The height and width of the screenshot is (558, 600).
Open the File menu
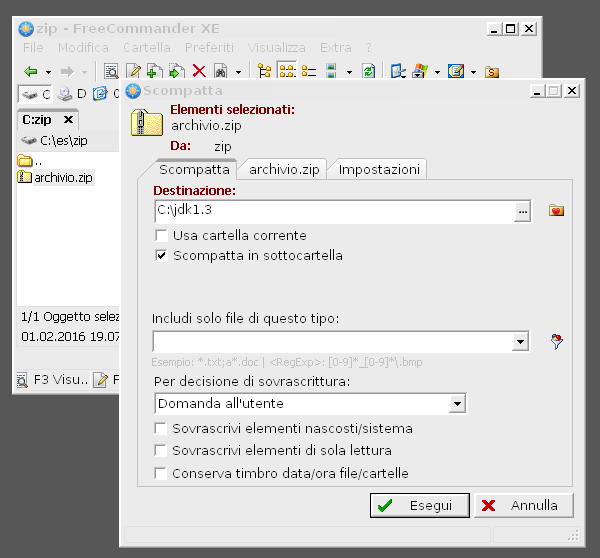(33, 48)
